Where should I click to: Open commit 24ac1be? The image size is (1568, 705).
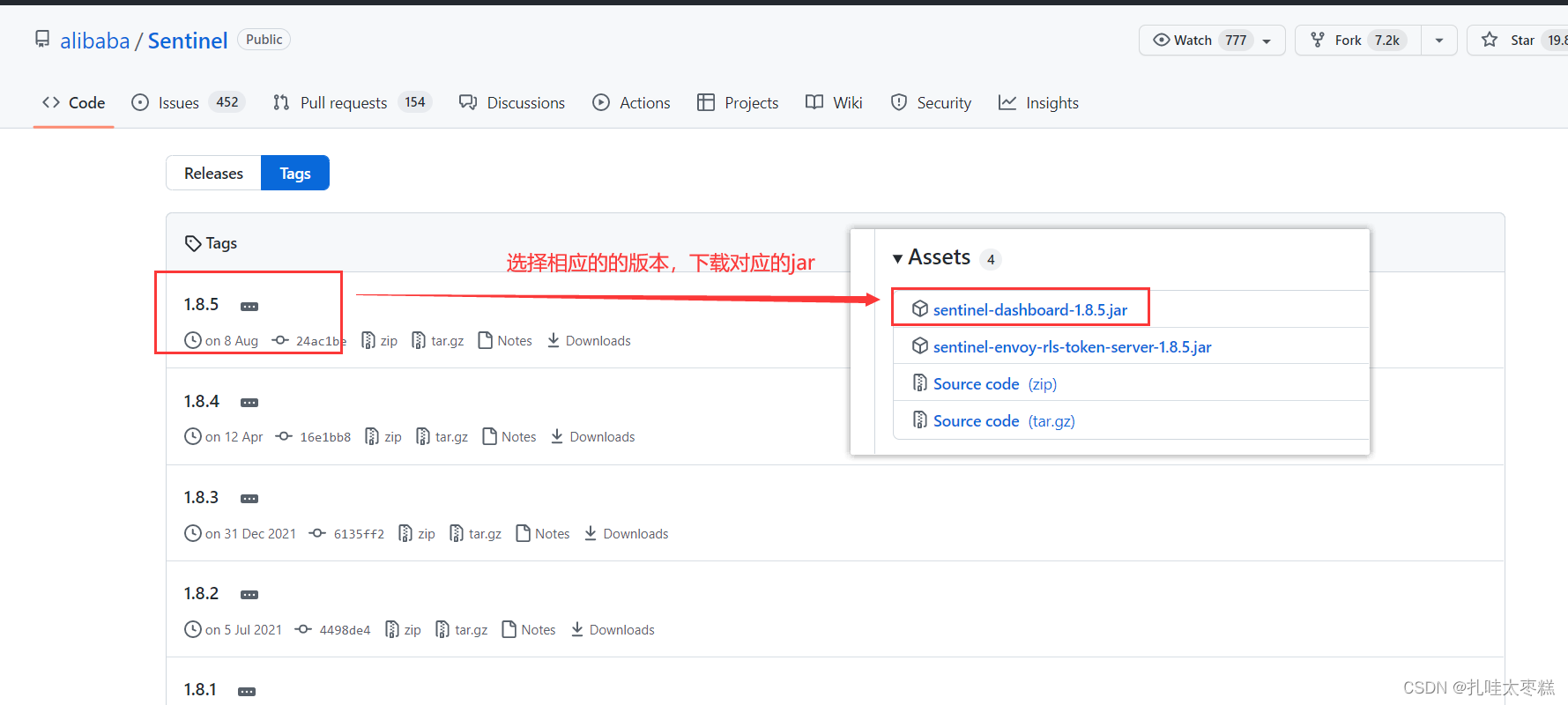coord(310,341)
